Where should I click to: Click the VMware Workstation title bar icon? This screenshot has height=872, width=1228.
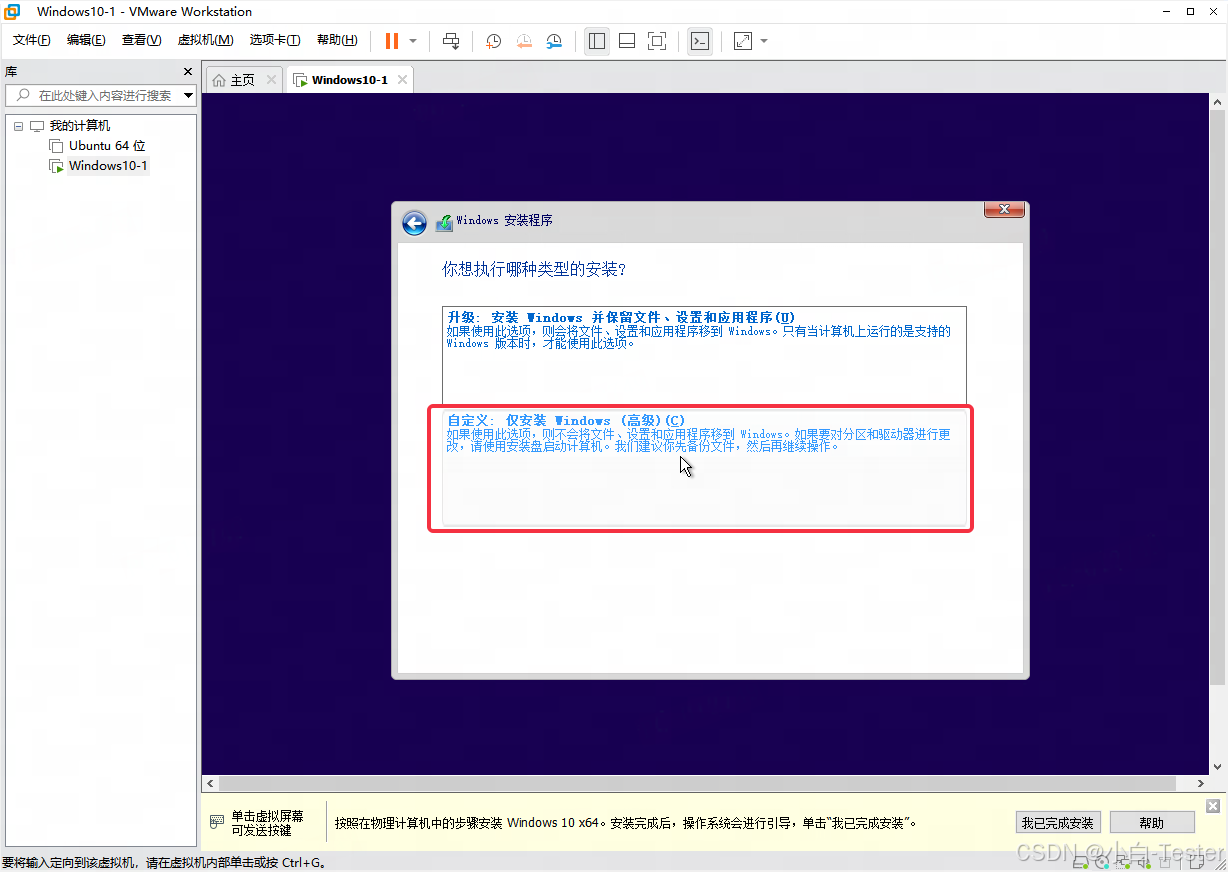(12, 12)
